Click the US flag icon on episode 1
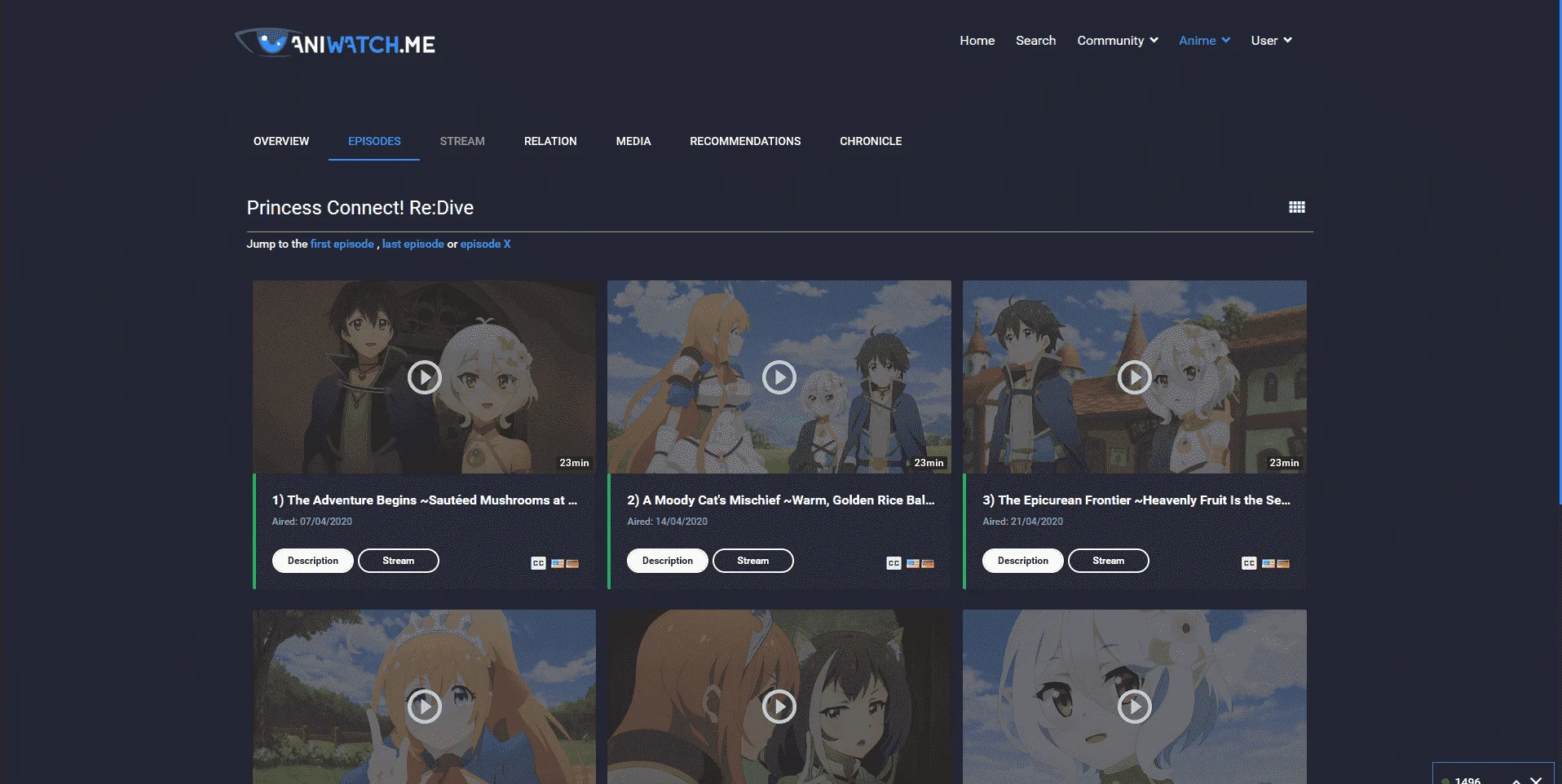This screenshot has width=1562, height=784. pyautogui.click(x=558, y=563)
